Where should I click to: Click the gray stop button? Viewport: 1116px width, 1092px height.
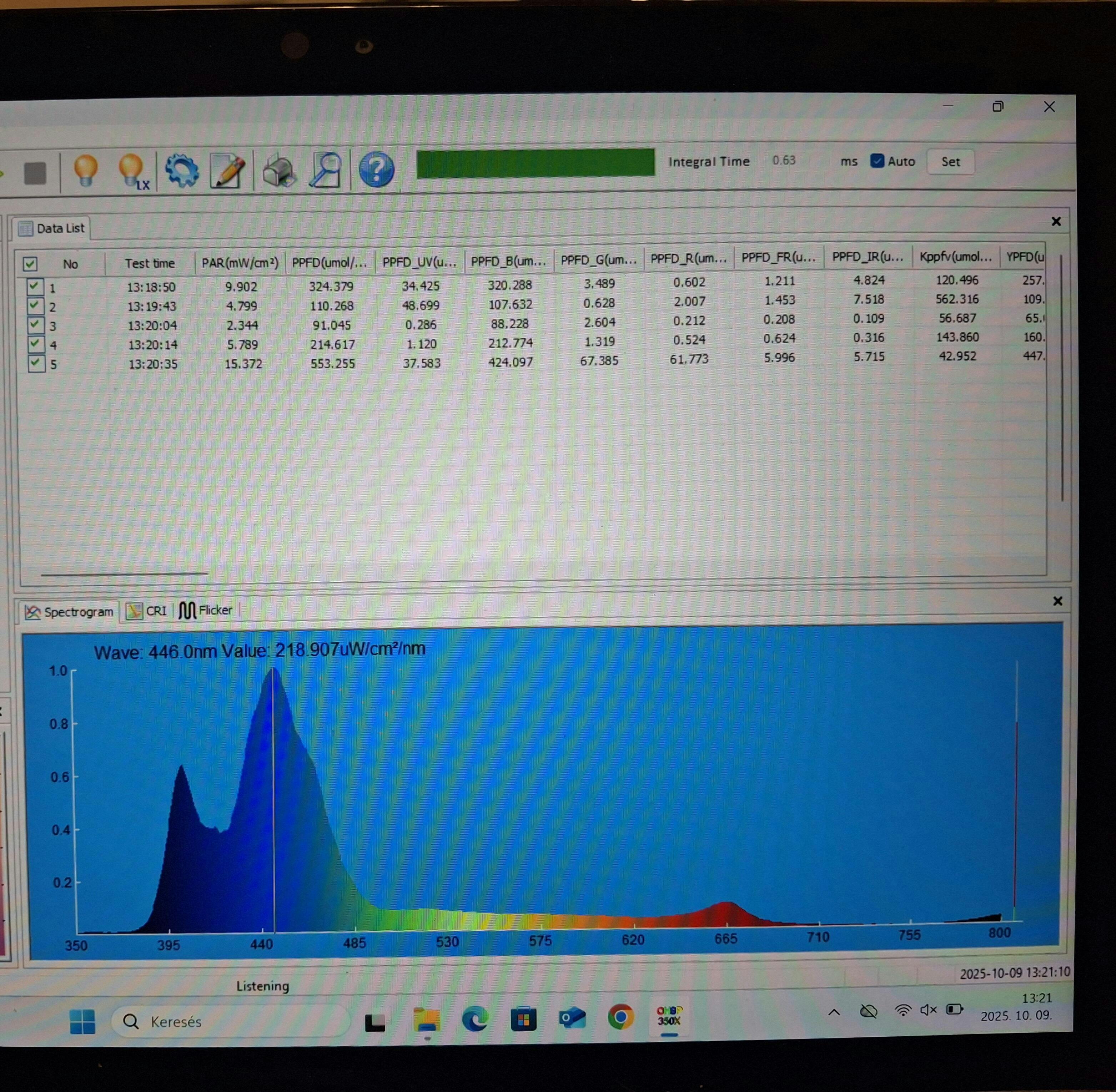(x=35, y=173)
